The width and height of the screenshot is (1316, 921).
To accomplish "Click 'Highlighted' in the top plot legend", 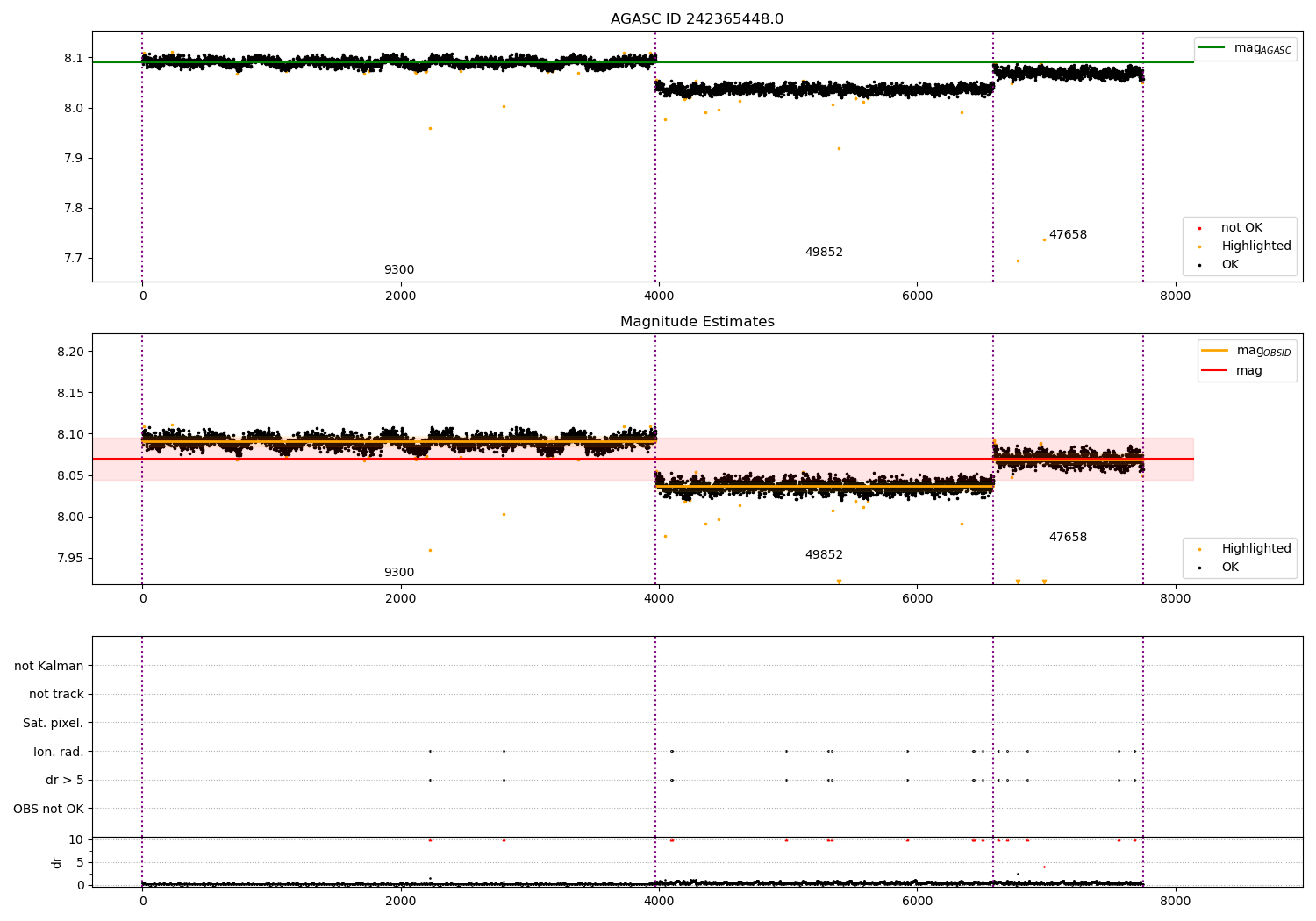I will pos(1255,246).
